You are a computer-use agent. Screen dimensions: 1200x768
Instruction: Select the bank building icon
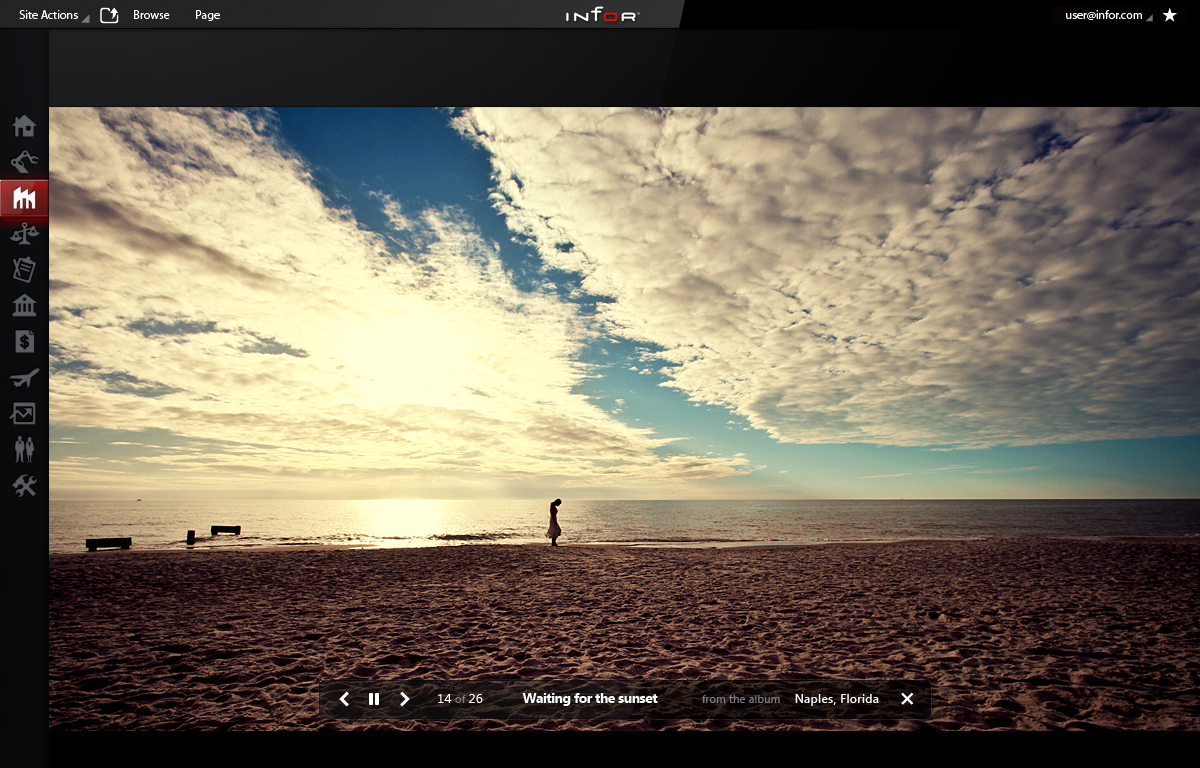click(24, 306)
